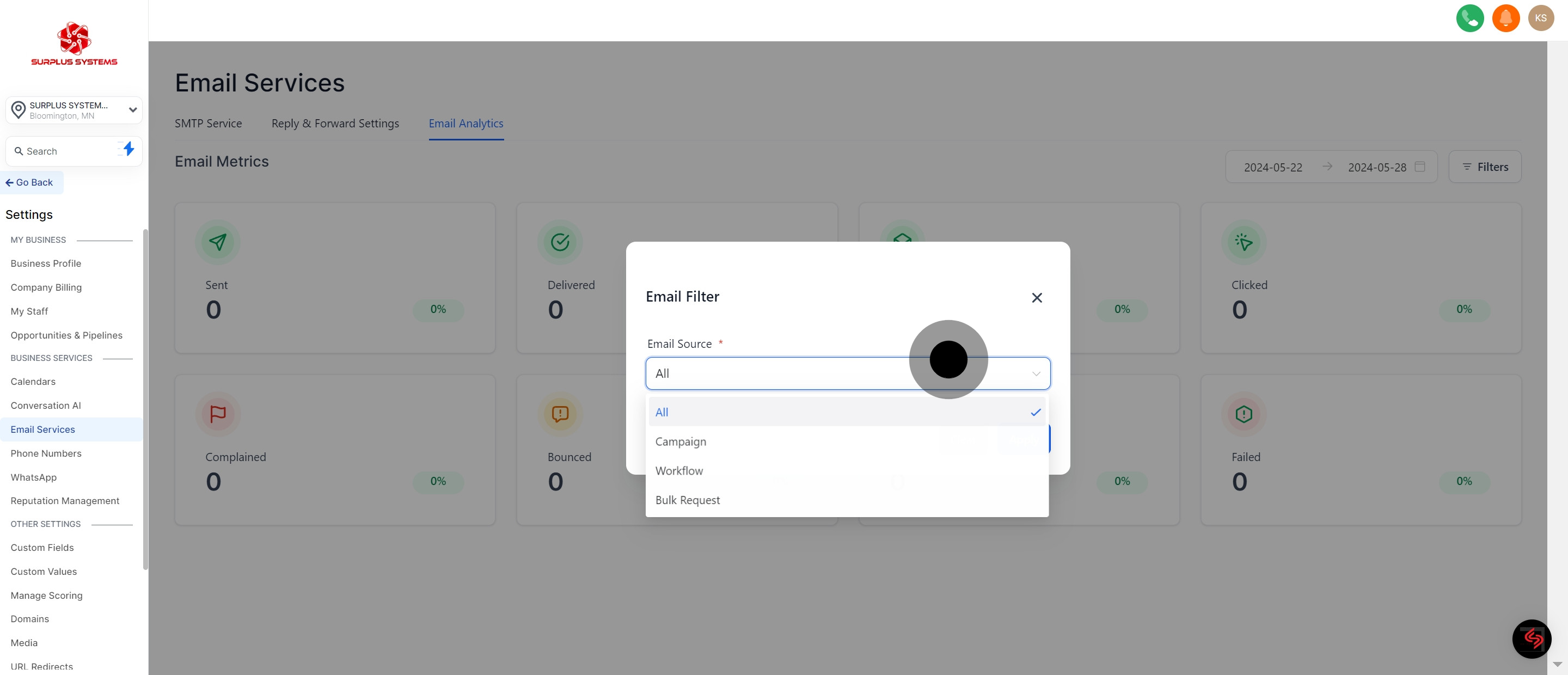Open Phone Numbers in settings sidebar
Viewport: 1568px width, 675px height.
[x=46, y=453]
